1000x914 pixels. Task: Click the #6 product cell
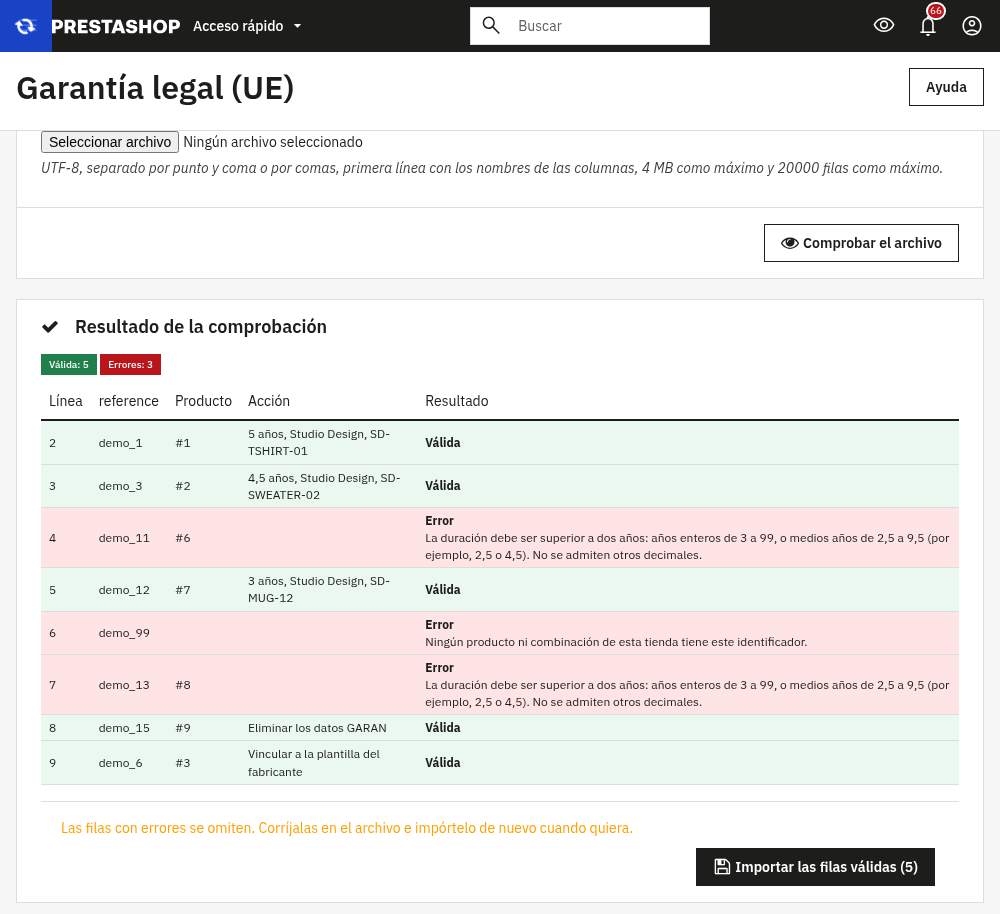pyautogui.click(x=182, y=538)
